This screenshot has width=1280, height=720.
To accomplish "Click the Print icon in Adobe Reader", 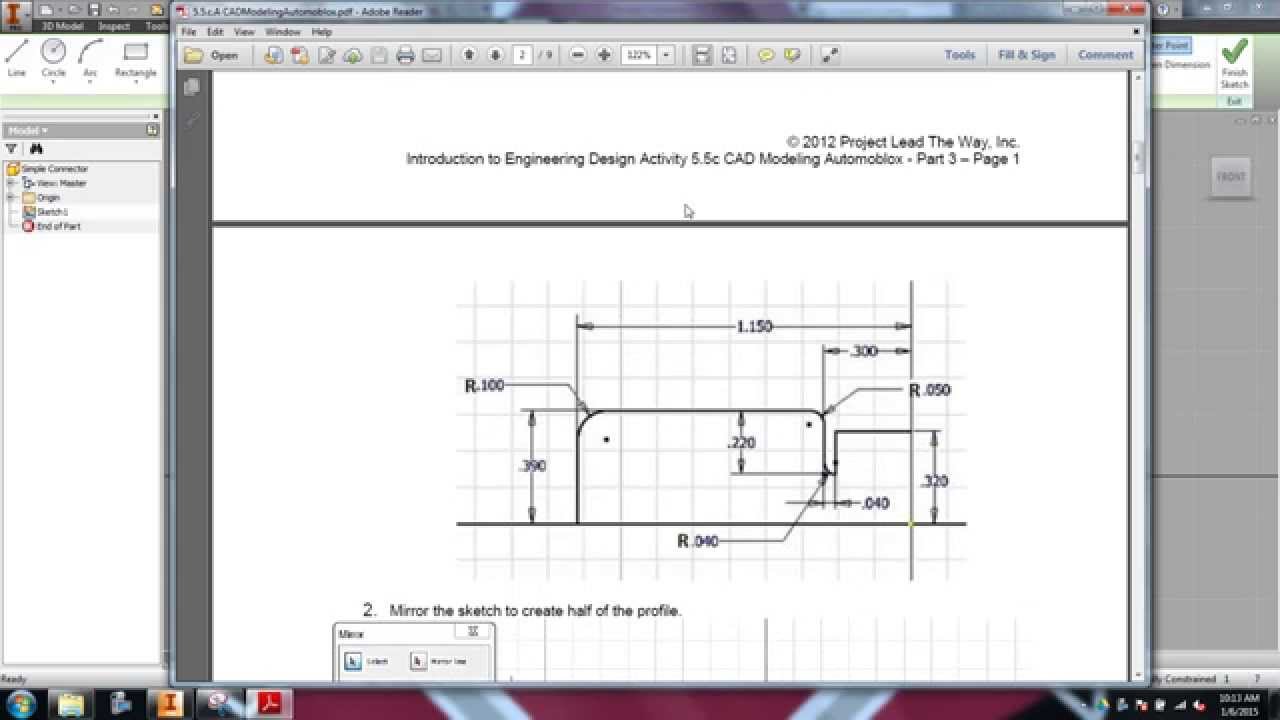I will [x=405, y=55].
